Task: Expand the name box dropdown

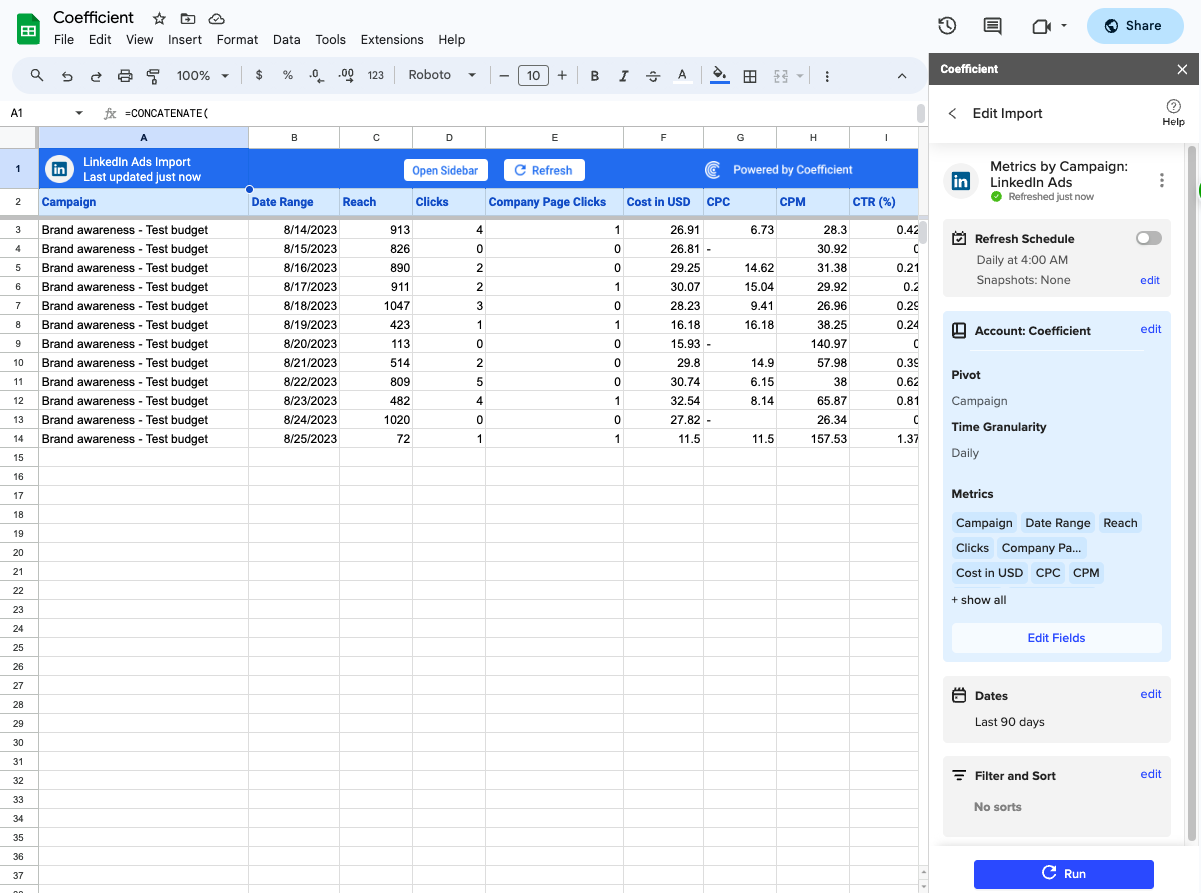Action: [x=79, y=113]
